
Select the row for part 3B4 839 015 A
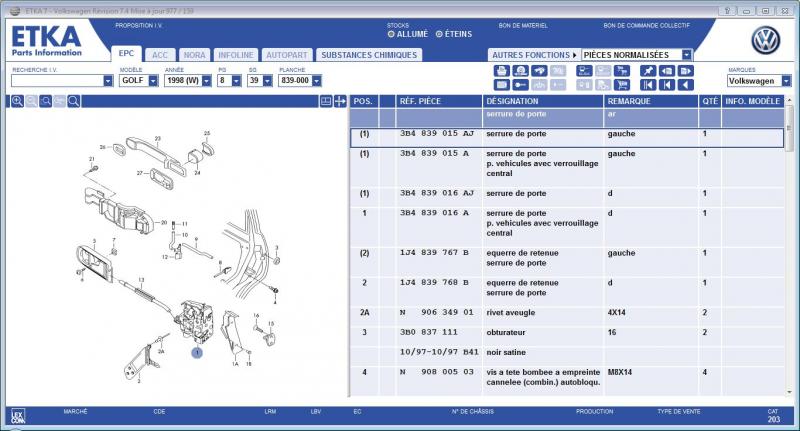tap(566, 168)
